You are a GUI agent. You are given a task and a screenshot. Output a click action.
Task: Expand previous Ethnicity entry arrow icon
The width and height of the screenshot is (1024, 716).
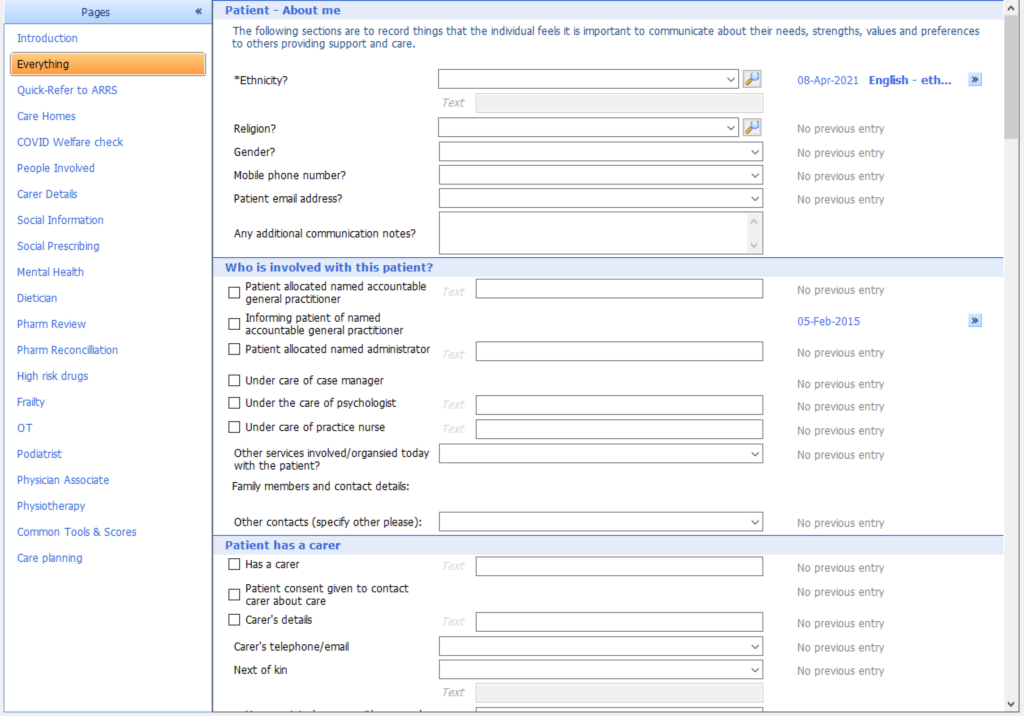[975, 80]
